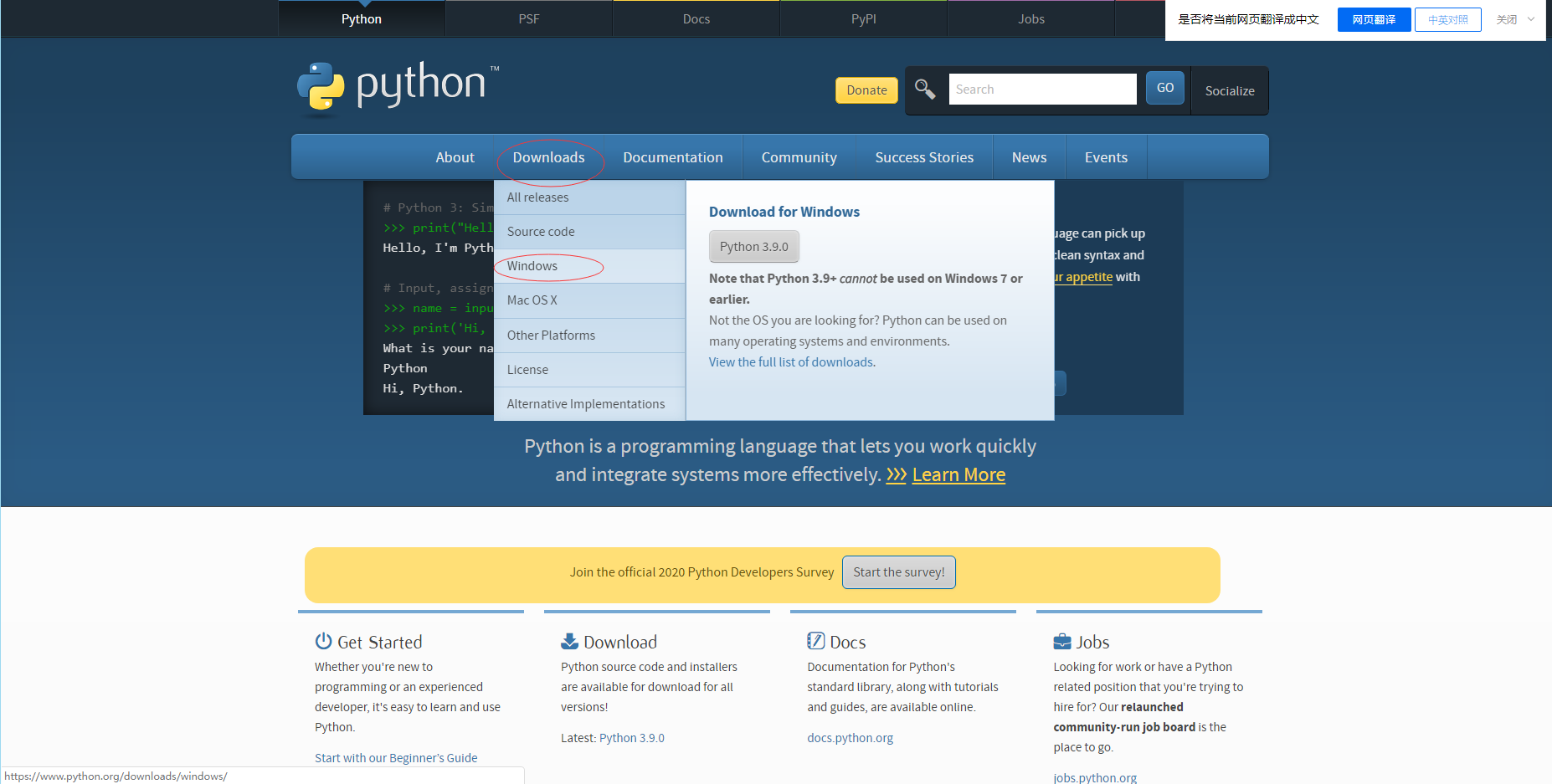Open the Latest Python 3.9.0 link
The height and width of the screenshot is (784, 1552).
point(632,738)
